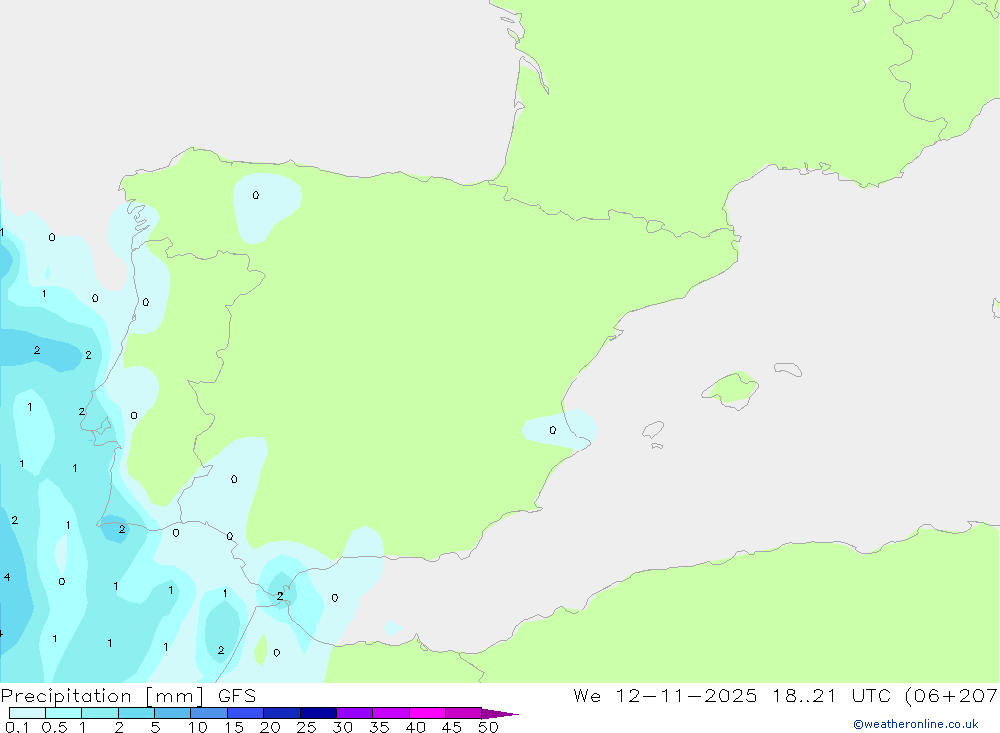Select the 5–10 mm blue legend swatch
The height and width of the screenshot is (733, 1000).
(173, 713)
